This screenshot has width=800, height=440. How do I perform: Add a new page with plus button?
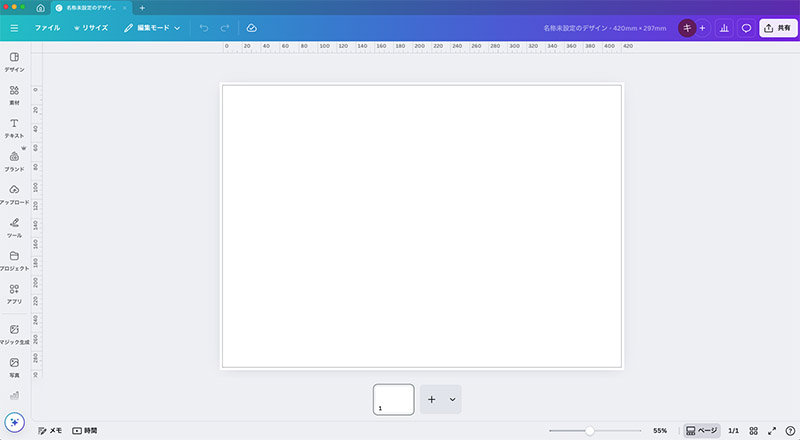click(432, 399)
